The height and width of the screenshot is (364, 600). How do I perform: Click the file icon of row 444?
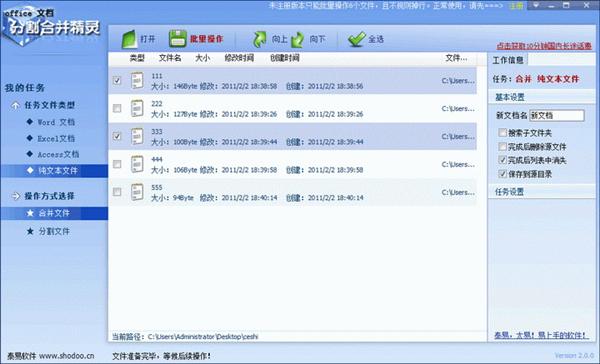[137, 164]
